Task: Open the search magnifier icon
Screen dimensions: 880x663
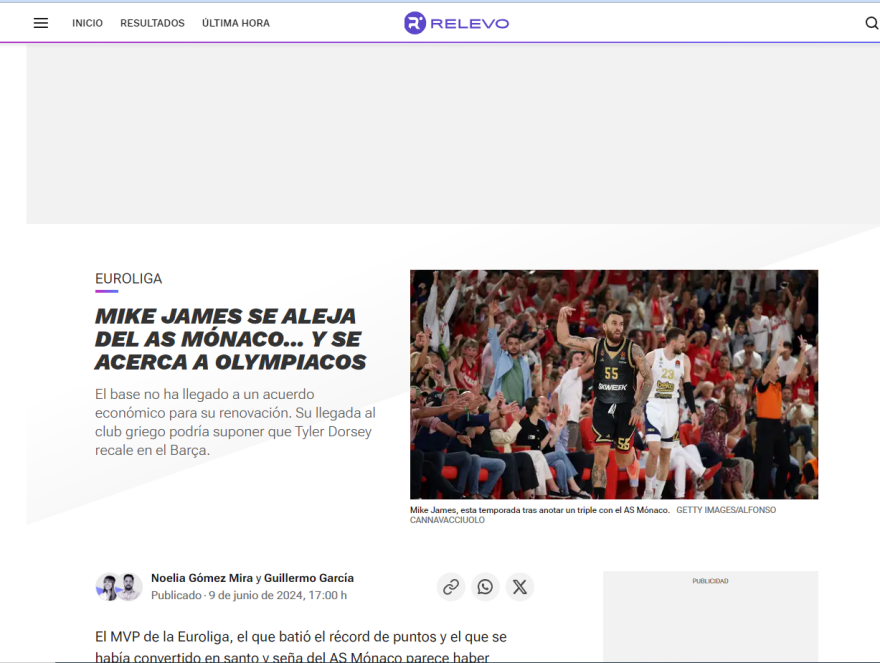Action: (x=871, y=23)
